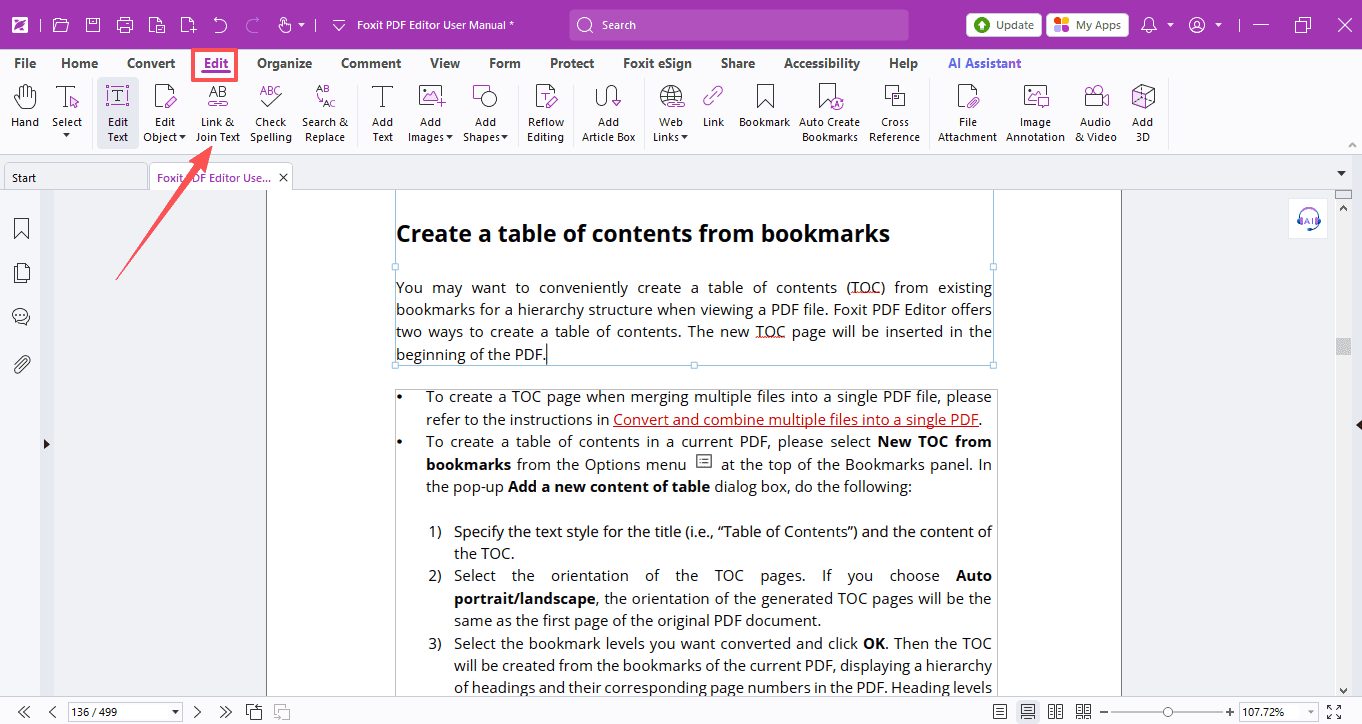Open the Select tool dropdown
Image resolution: width=1362 pixels, height=724 pixels.
pos(67,135)
